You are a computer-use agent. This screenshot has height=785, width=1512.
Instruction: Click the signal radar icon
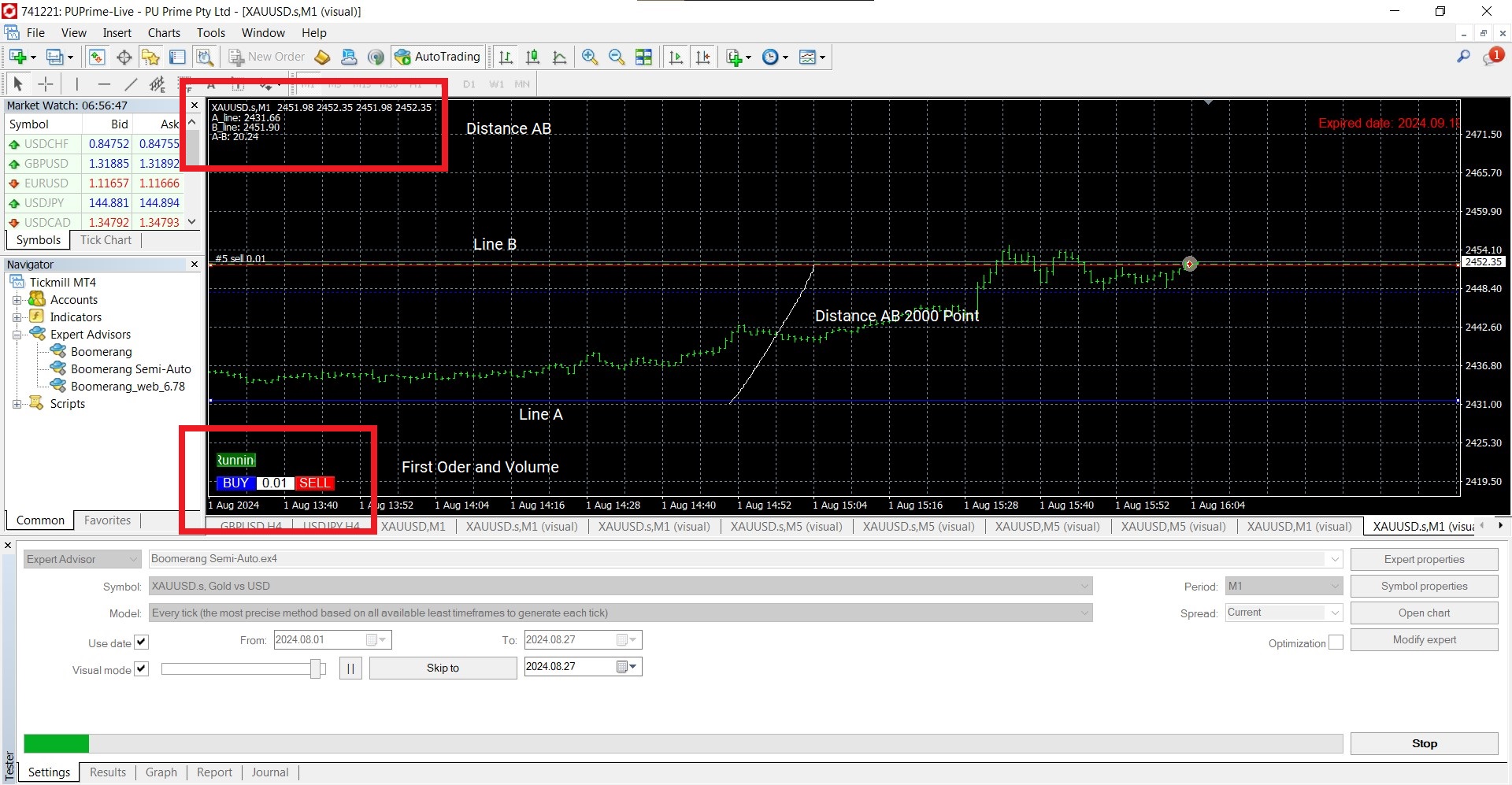(x=376, y=57)
